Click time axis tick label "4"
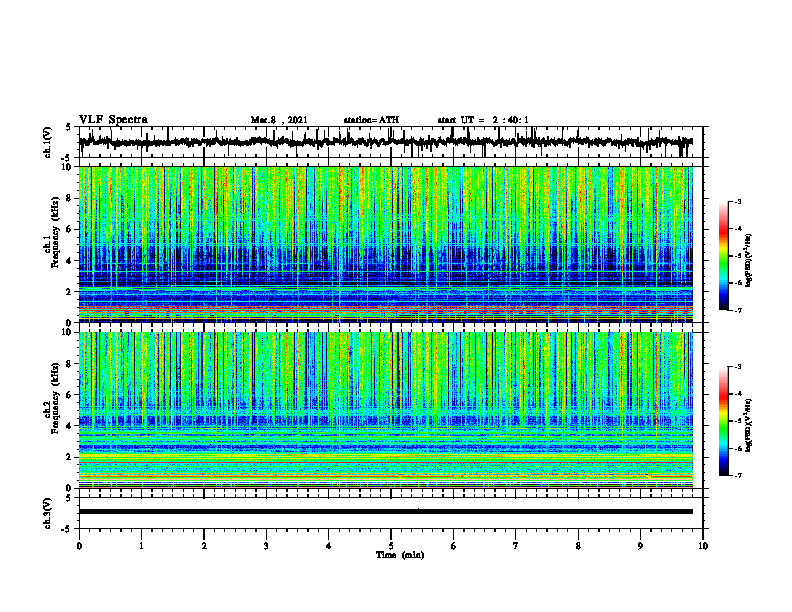Screen dimensions: 792x612 [x=329, y=546]
